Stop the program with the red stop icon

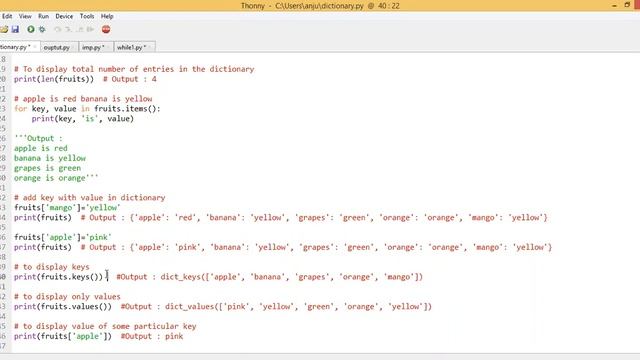tap(106, 29)
